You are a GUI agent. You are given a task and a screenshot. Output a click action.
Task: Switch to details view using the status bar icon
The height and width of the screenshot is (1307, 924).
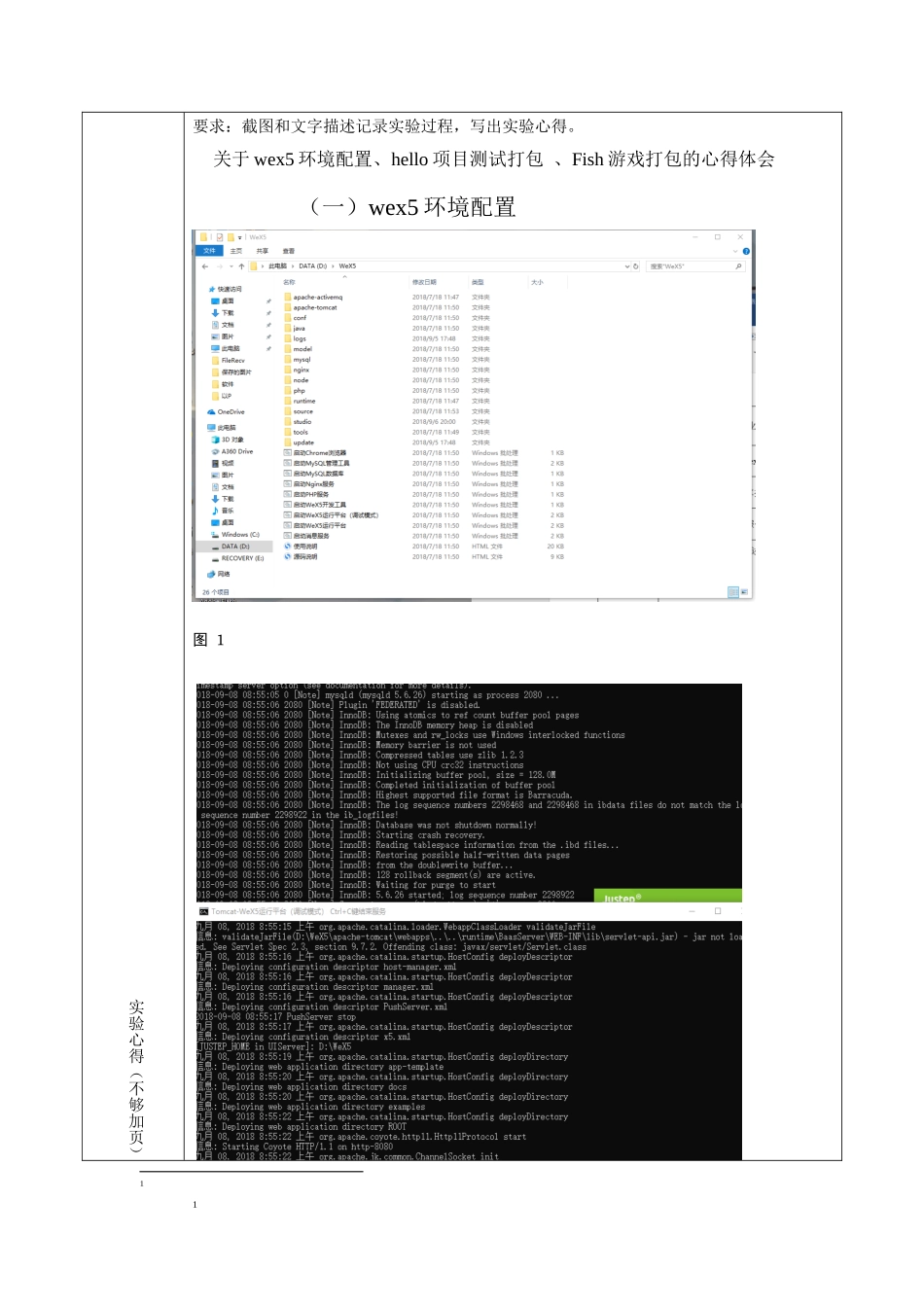[x=734, y=591]
